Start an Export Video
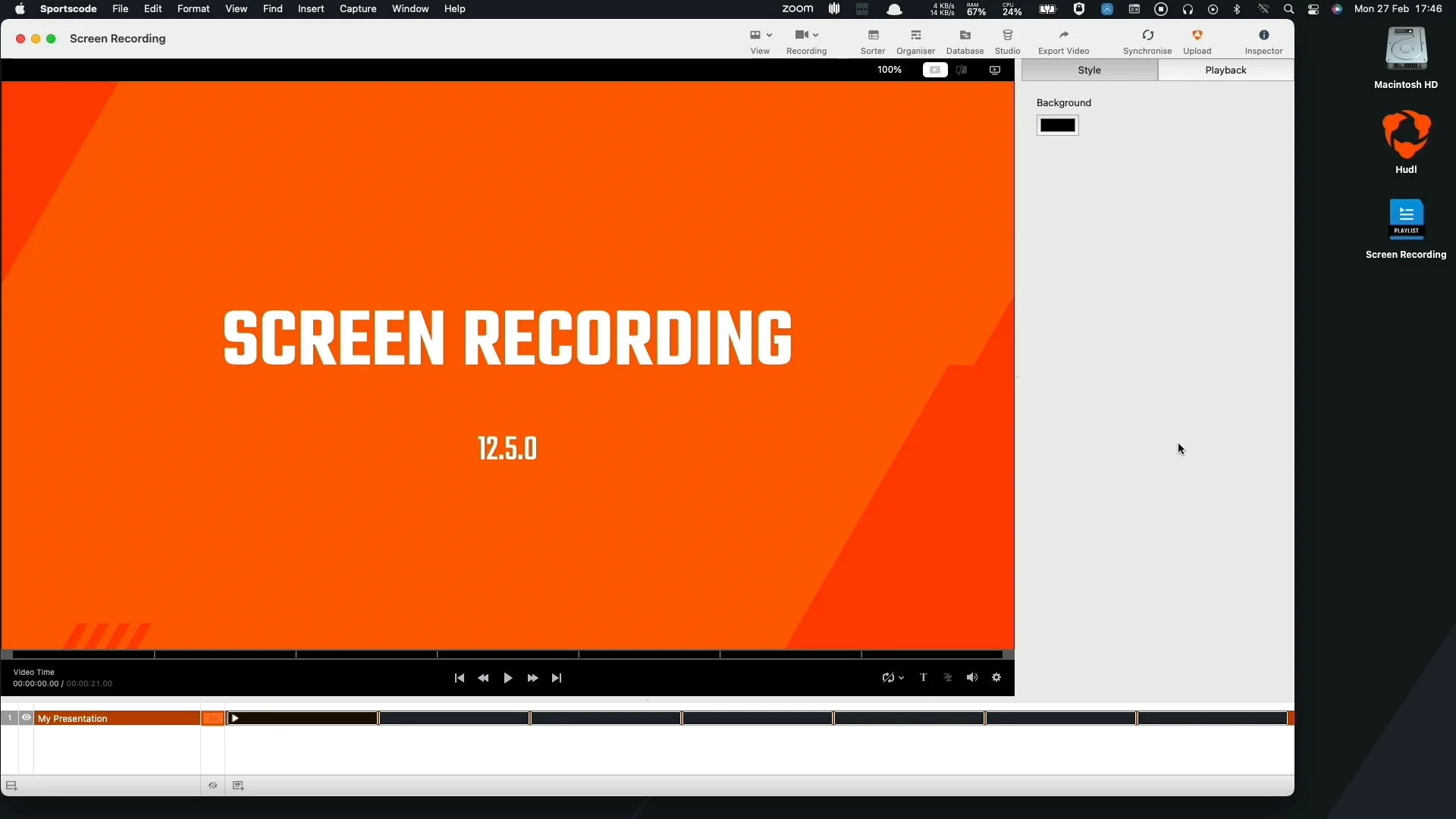1456x819 pixels. 1063,40
